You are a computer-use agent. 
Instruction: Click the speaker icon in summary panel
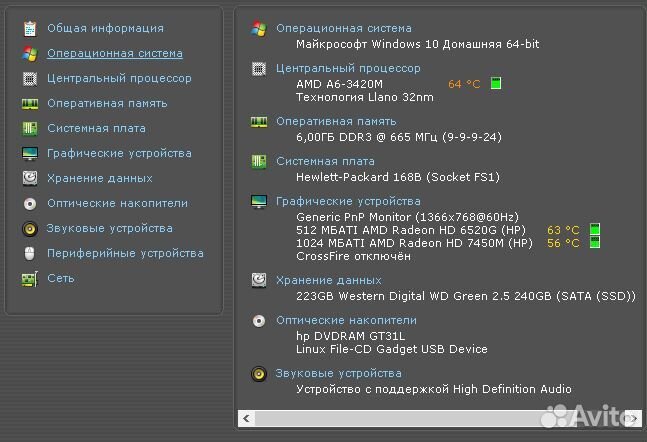click(x=259, y=373)
